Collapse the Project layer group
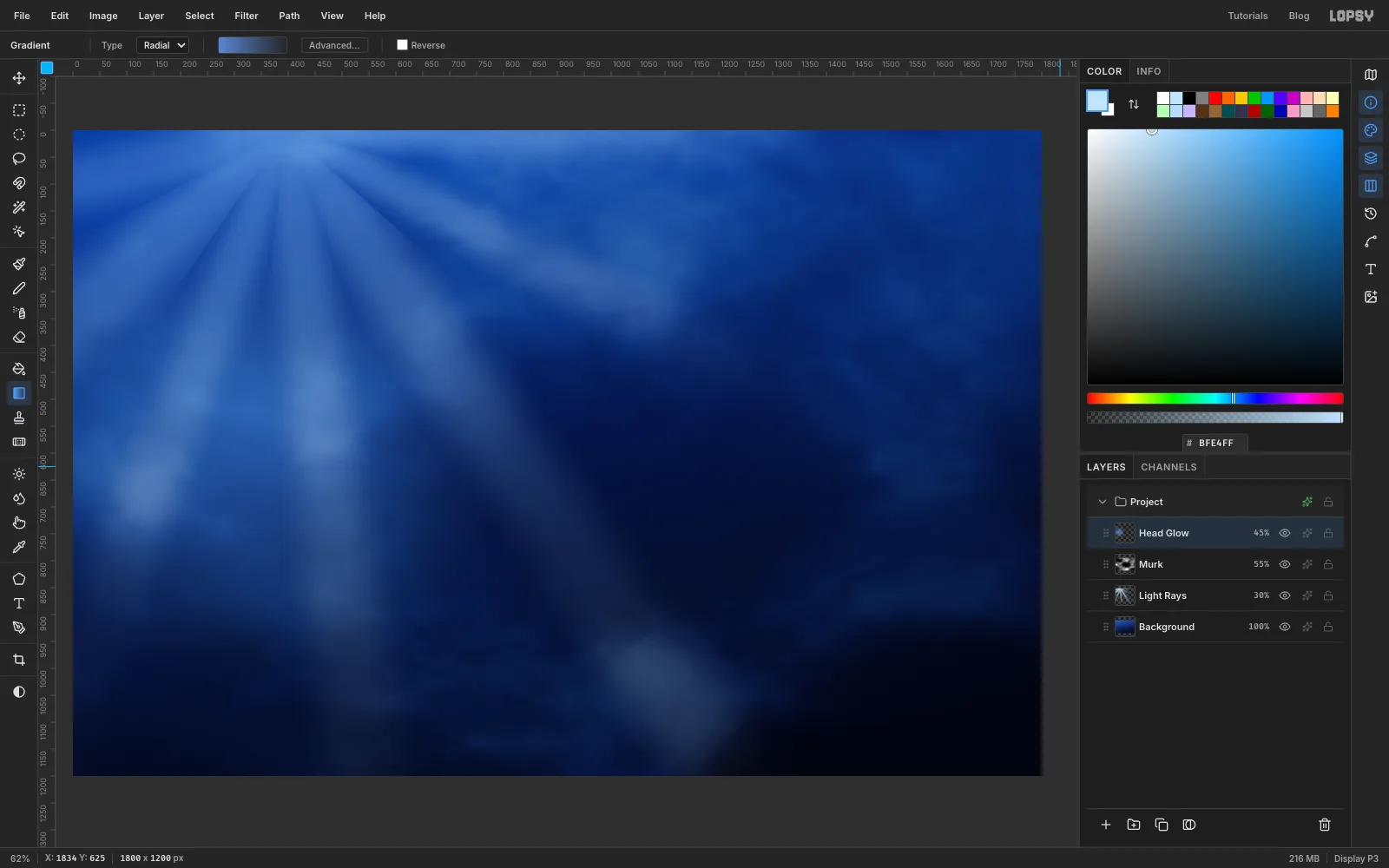Screen dimensions: 1389x868 [1103, 502]
